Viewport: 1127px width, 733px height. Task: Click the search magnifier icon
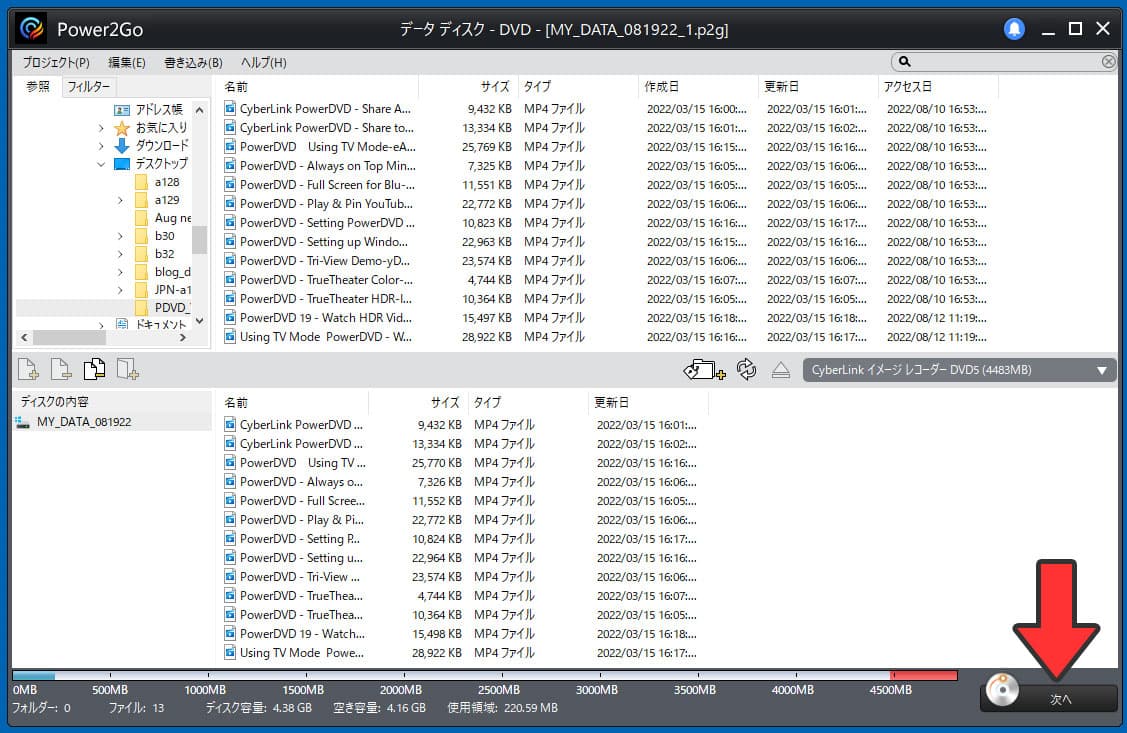905,62
